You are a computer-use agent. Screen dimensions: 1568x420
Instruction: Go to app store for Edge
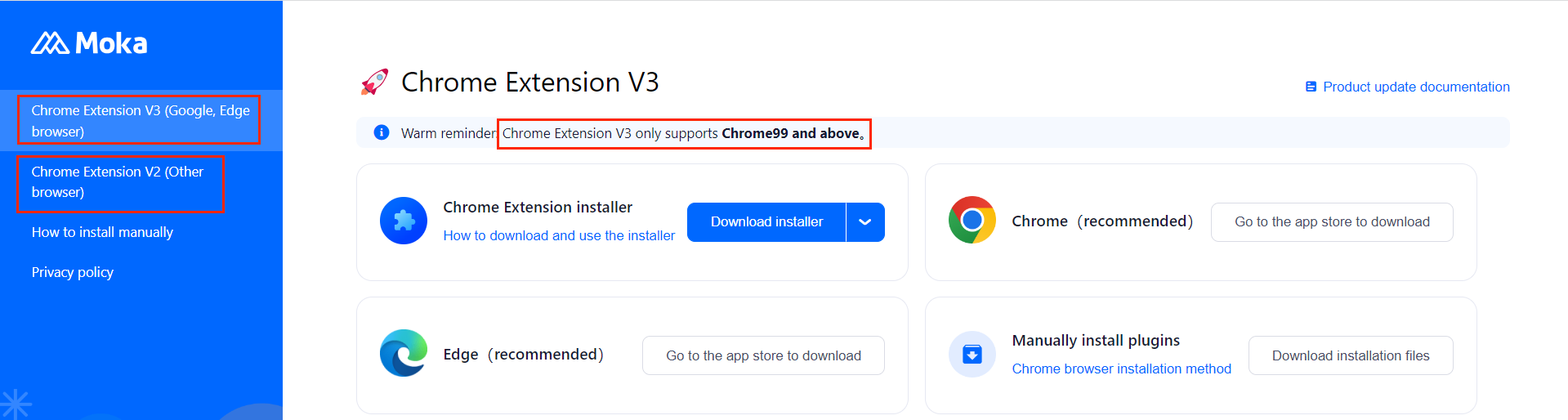(x=762, y=355)
